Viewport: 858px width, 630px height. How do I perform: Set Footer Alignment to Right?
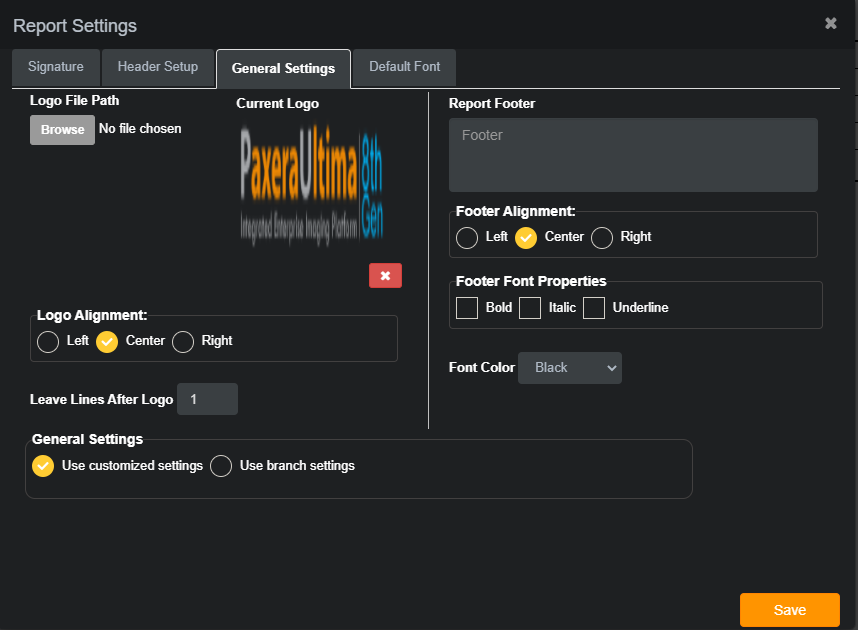[x=602, y=238]
